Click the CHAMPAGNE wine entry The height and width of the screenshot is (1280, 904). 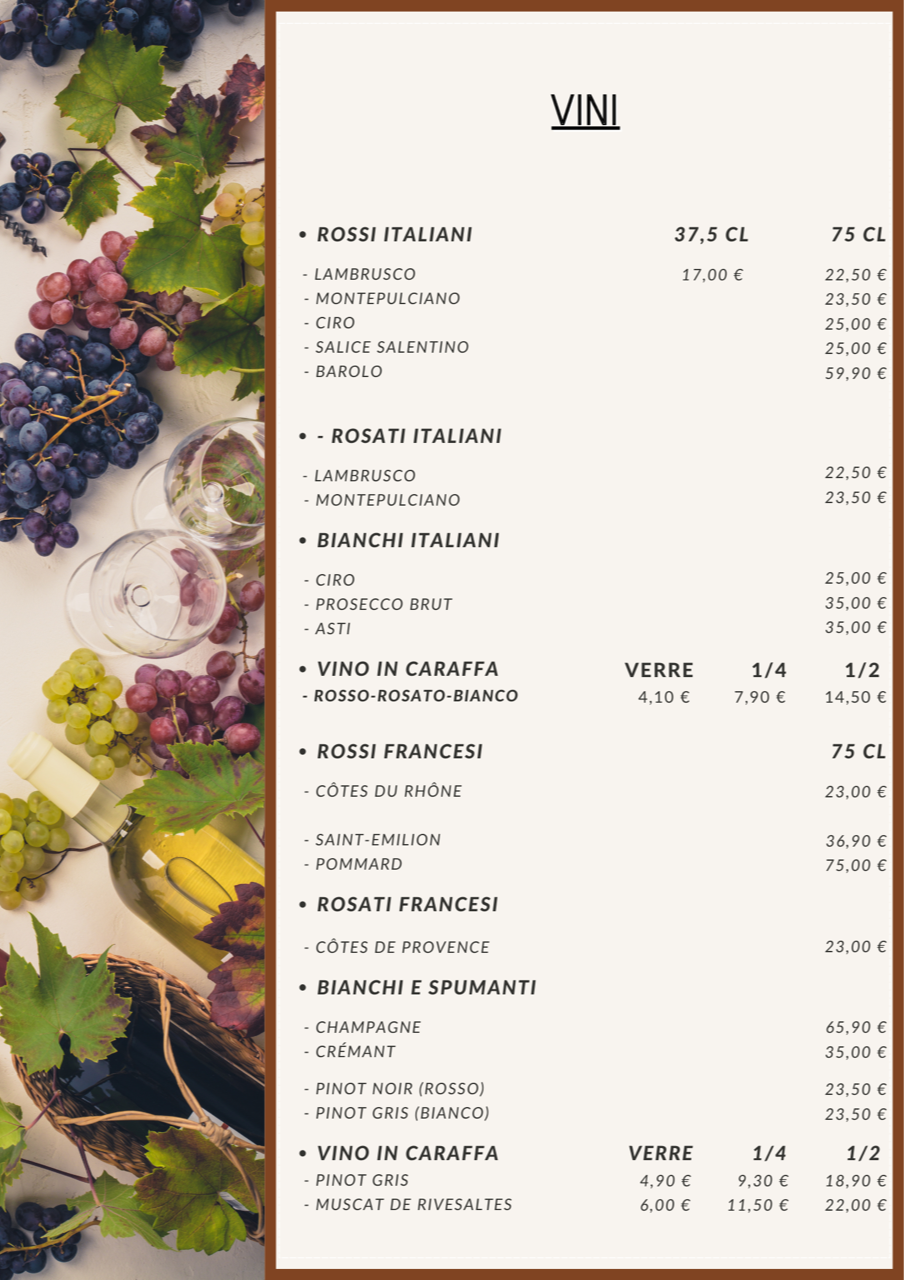coord(362,1027)
